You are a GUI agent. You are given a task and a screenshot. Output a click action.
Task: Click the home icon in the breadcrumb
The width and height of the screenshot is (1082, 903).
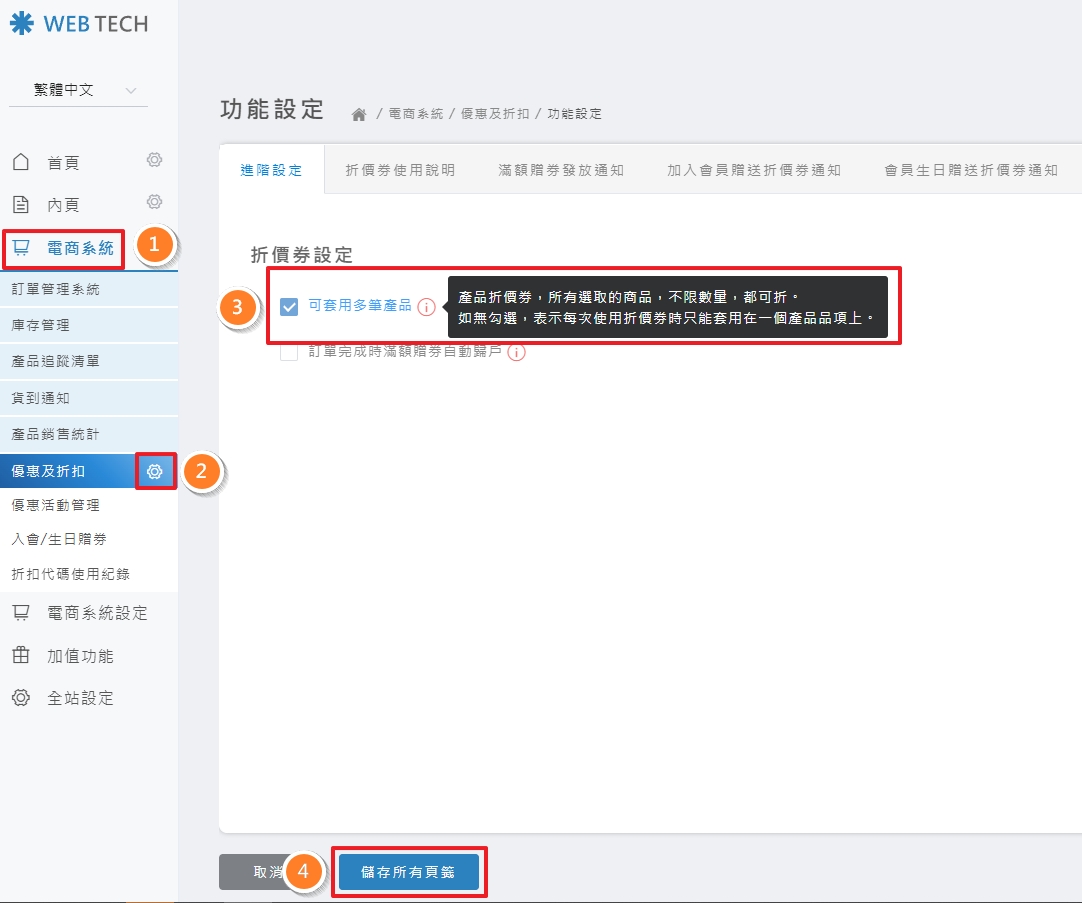pyautogui.click(x=358, y=113)
